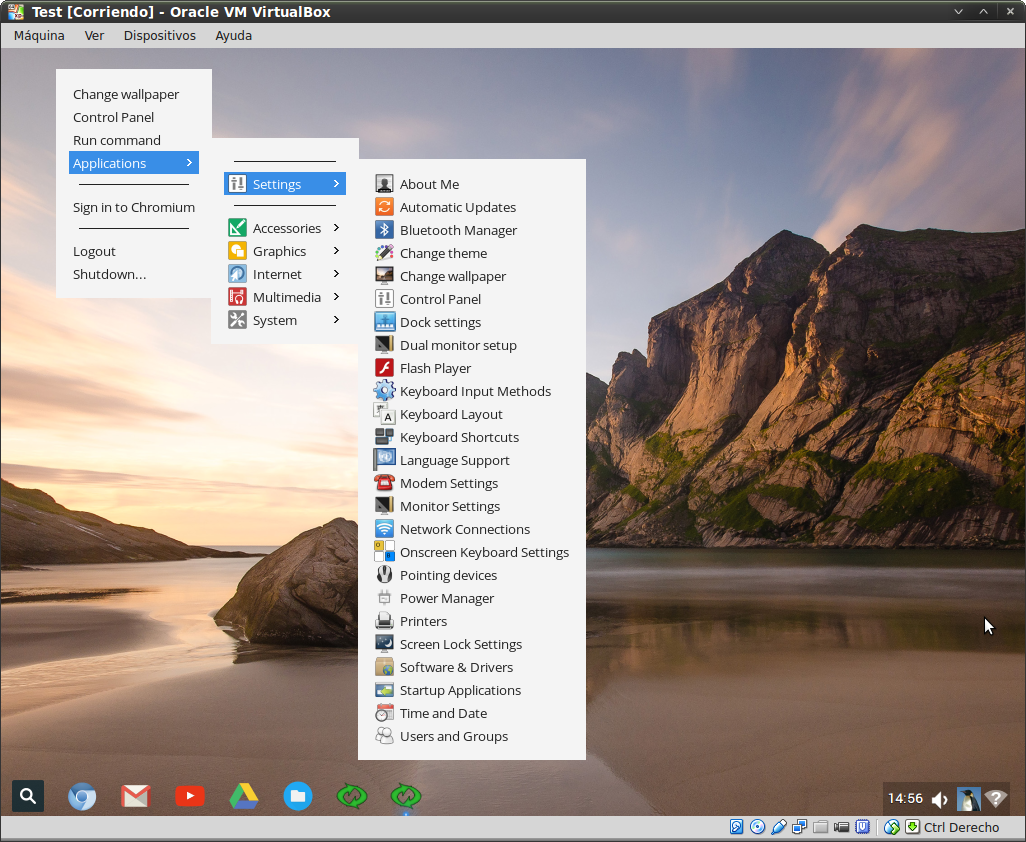This screenshot has width=1026, height=842.
Task: Open the Dispositivos menu in VirtualBox
Action: [x=159, y=35]
